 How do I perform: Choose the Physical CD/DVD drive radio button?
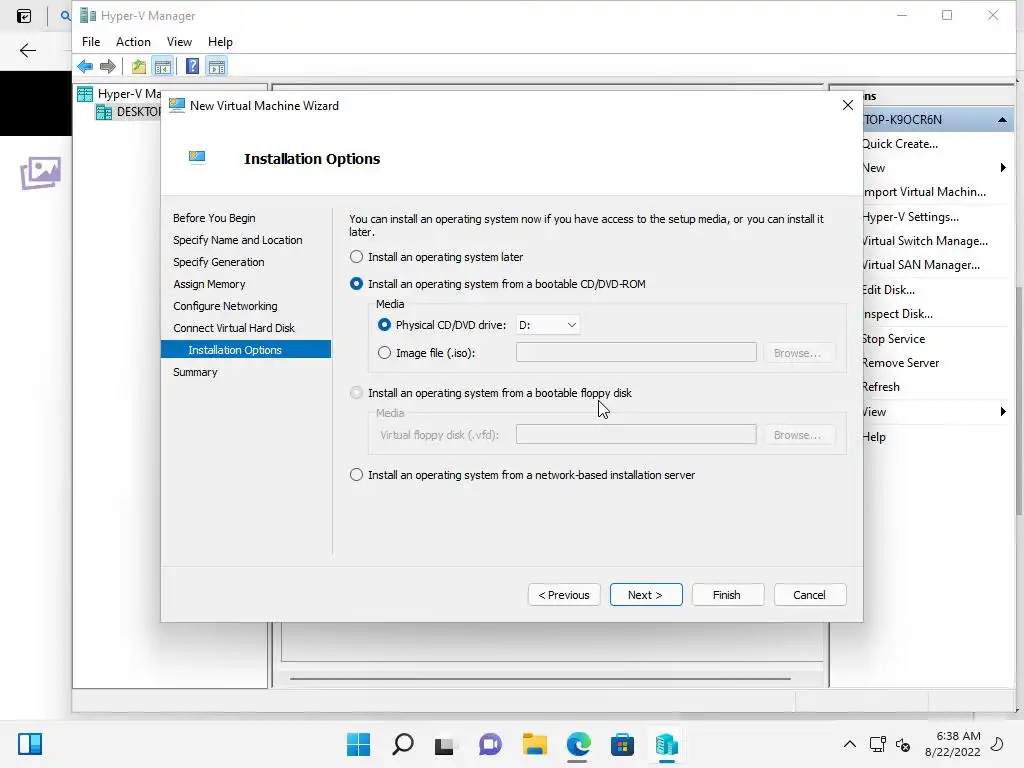click(384, 325)
